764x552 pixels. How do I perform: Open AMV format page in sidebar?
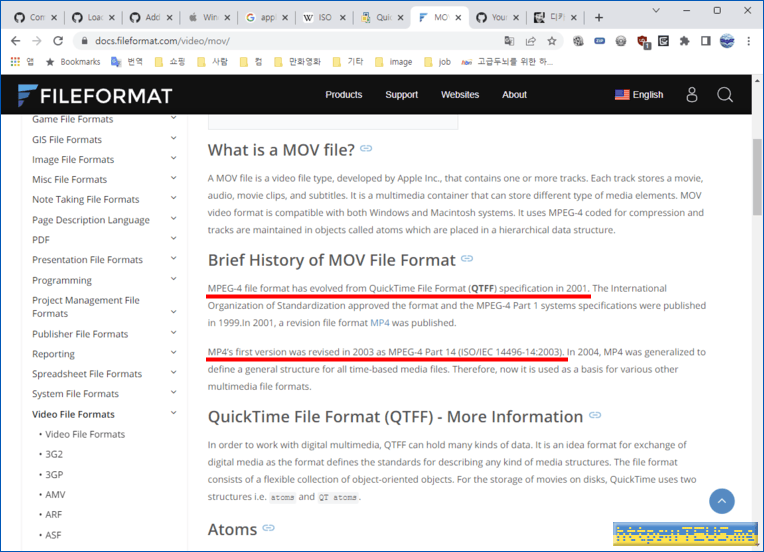click(x=55, y=495)
